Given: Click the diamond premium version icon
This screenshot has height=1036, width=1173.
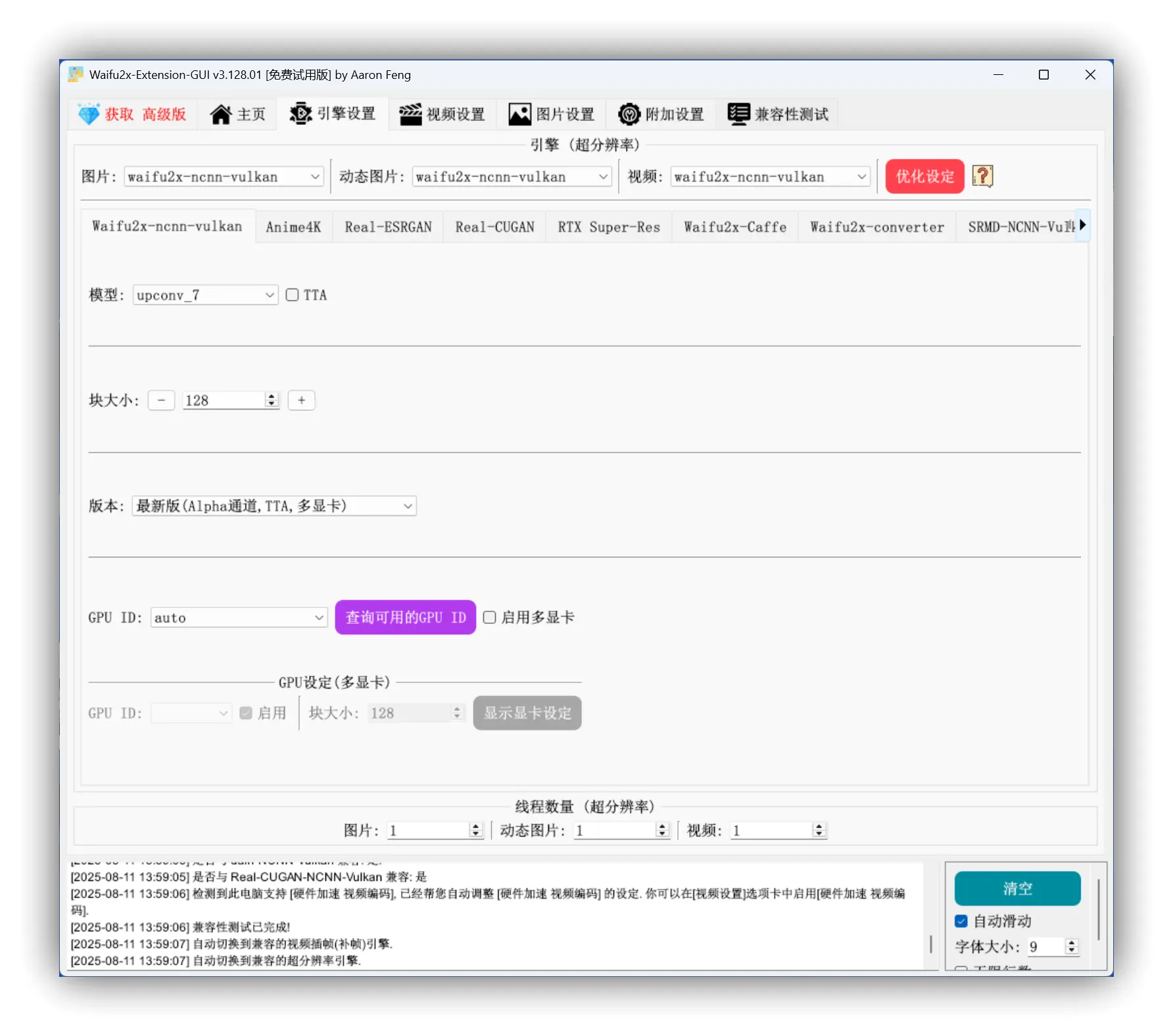Looking at the screenshot, I should 89,114.
